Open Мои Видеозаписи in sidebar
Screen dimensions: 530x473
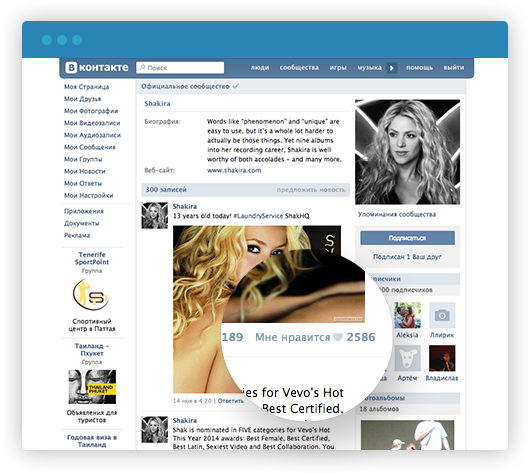(92, 123)
